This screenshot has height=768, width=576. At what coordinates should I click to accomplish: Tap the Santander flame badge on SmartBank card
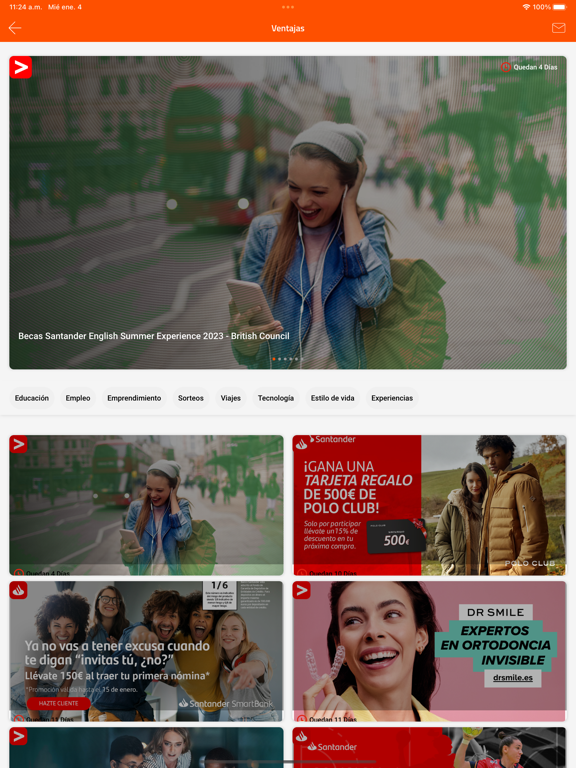[18, 590]
